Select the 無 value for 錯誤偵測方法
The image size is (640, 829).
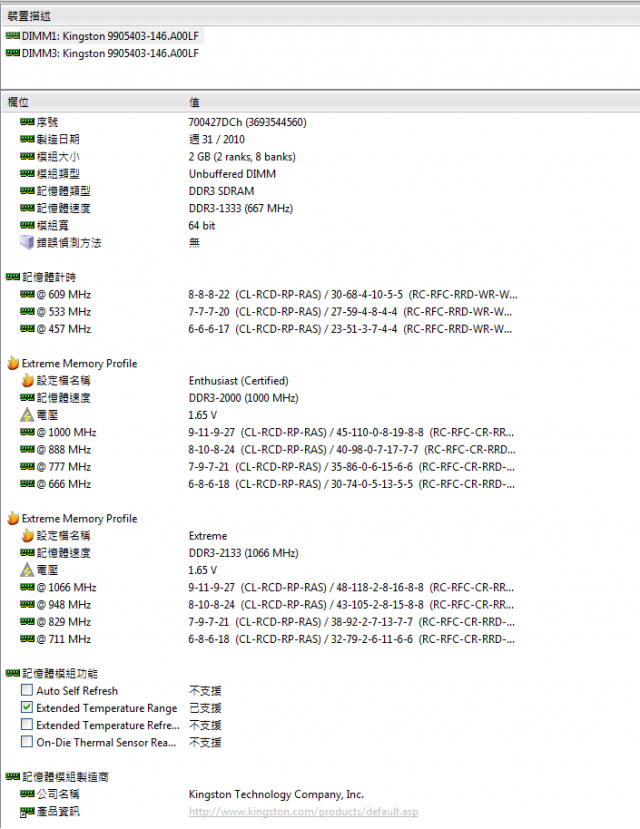pos(194,243)
